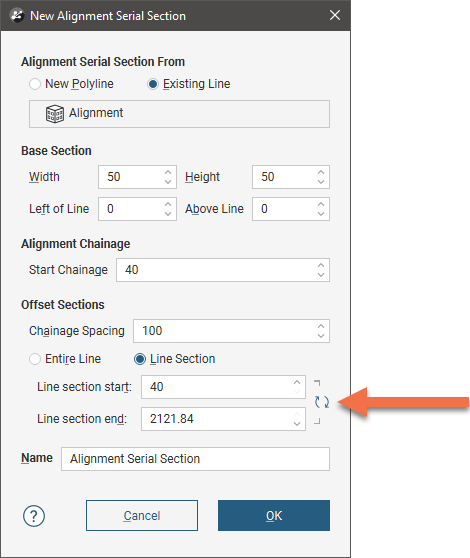The image size is (470, 558).
Task: Click the Leapfrog app icon in title bar
Action: [x=17, y=16]
